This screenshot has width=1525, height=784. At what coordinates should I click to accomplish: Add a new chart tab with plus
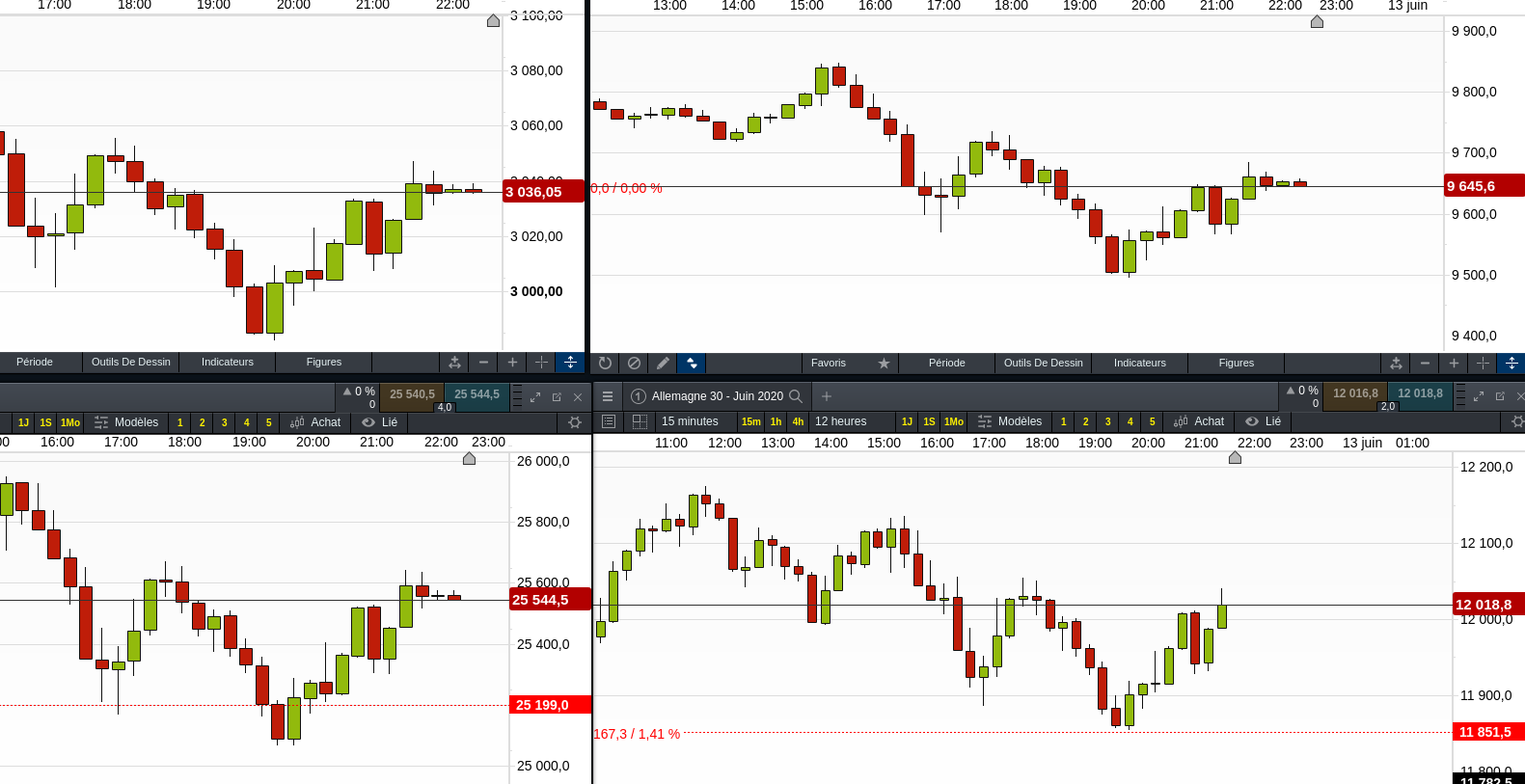827,396
